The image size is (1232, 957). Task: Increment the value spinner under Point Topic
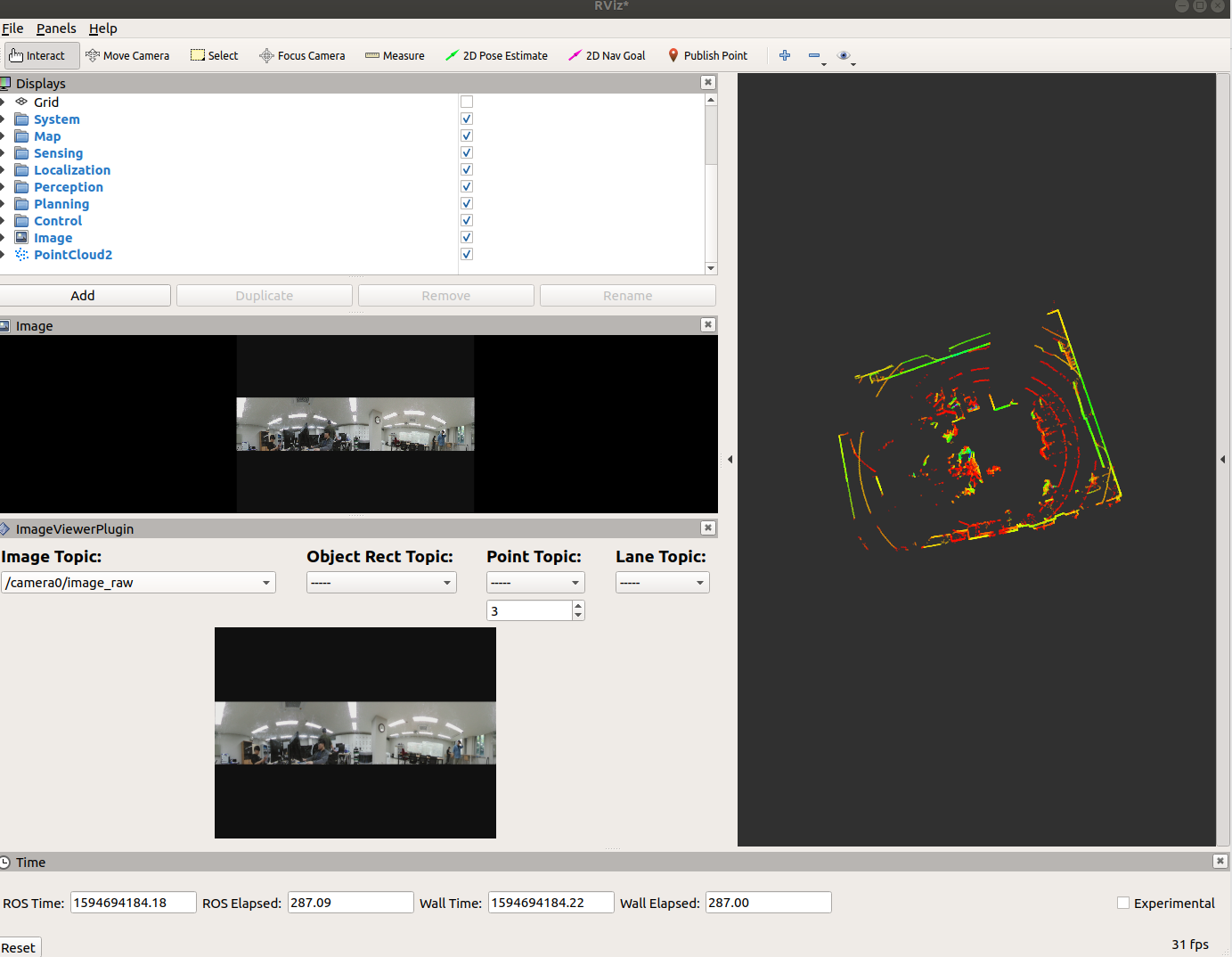click(x=578, y=606)
